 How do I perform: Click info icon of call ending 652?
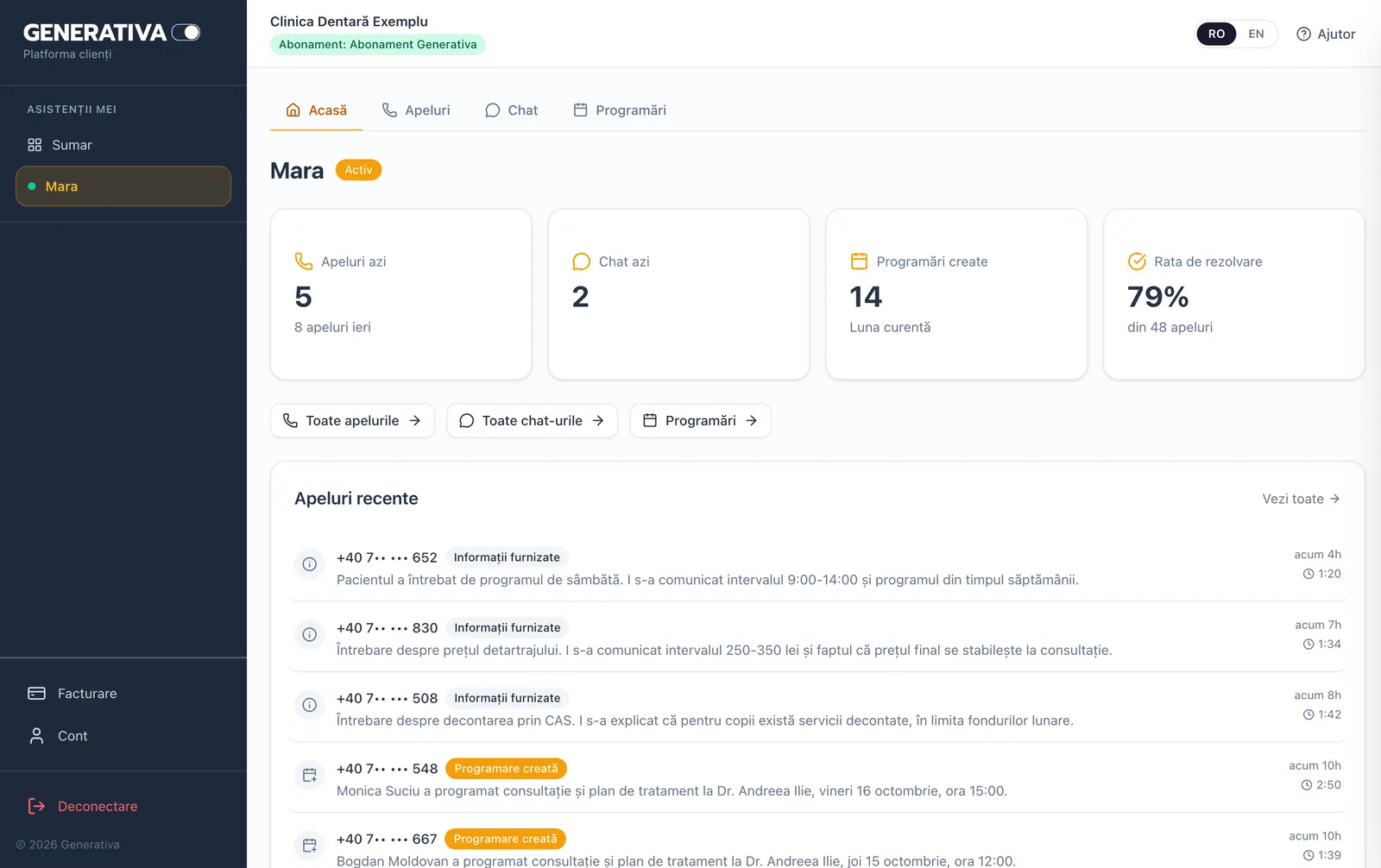coord(310,564)
